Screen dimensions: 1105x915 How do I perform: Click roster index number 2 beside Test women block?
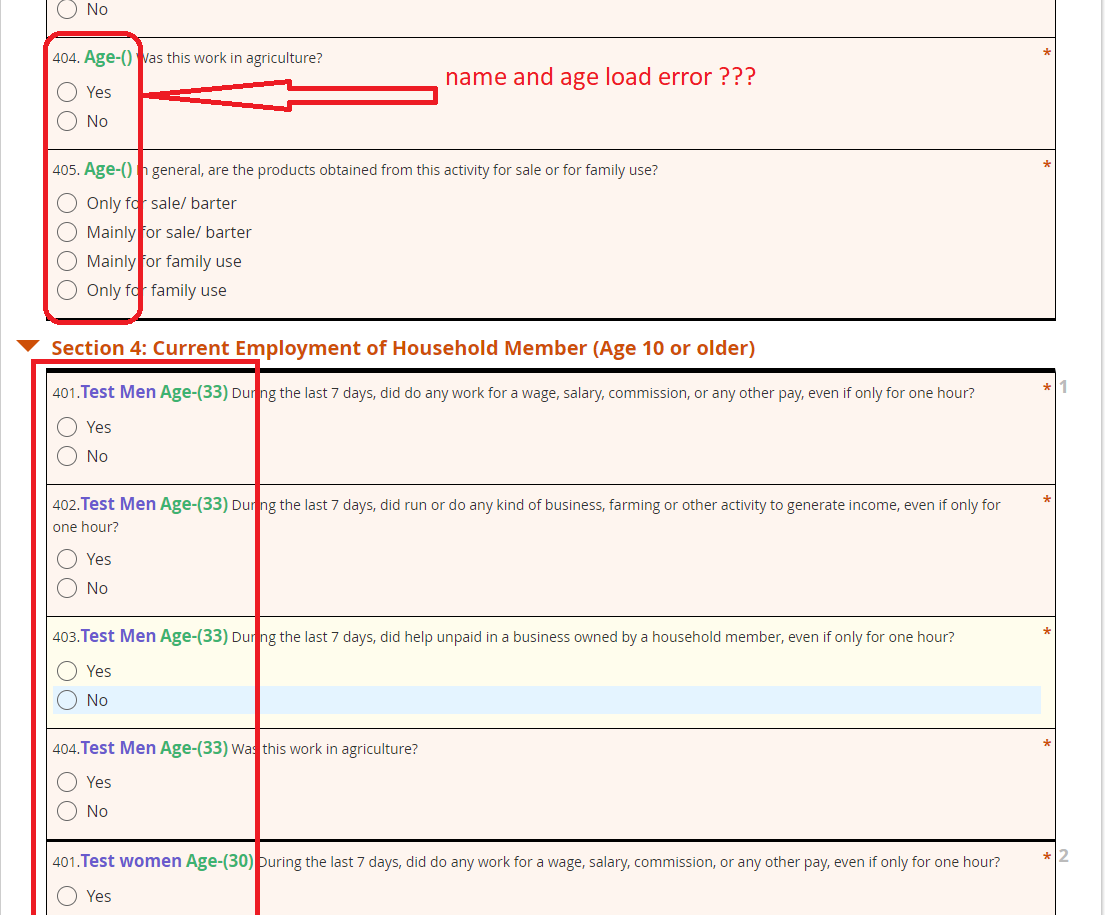point(1062,855)
